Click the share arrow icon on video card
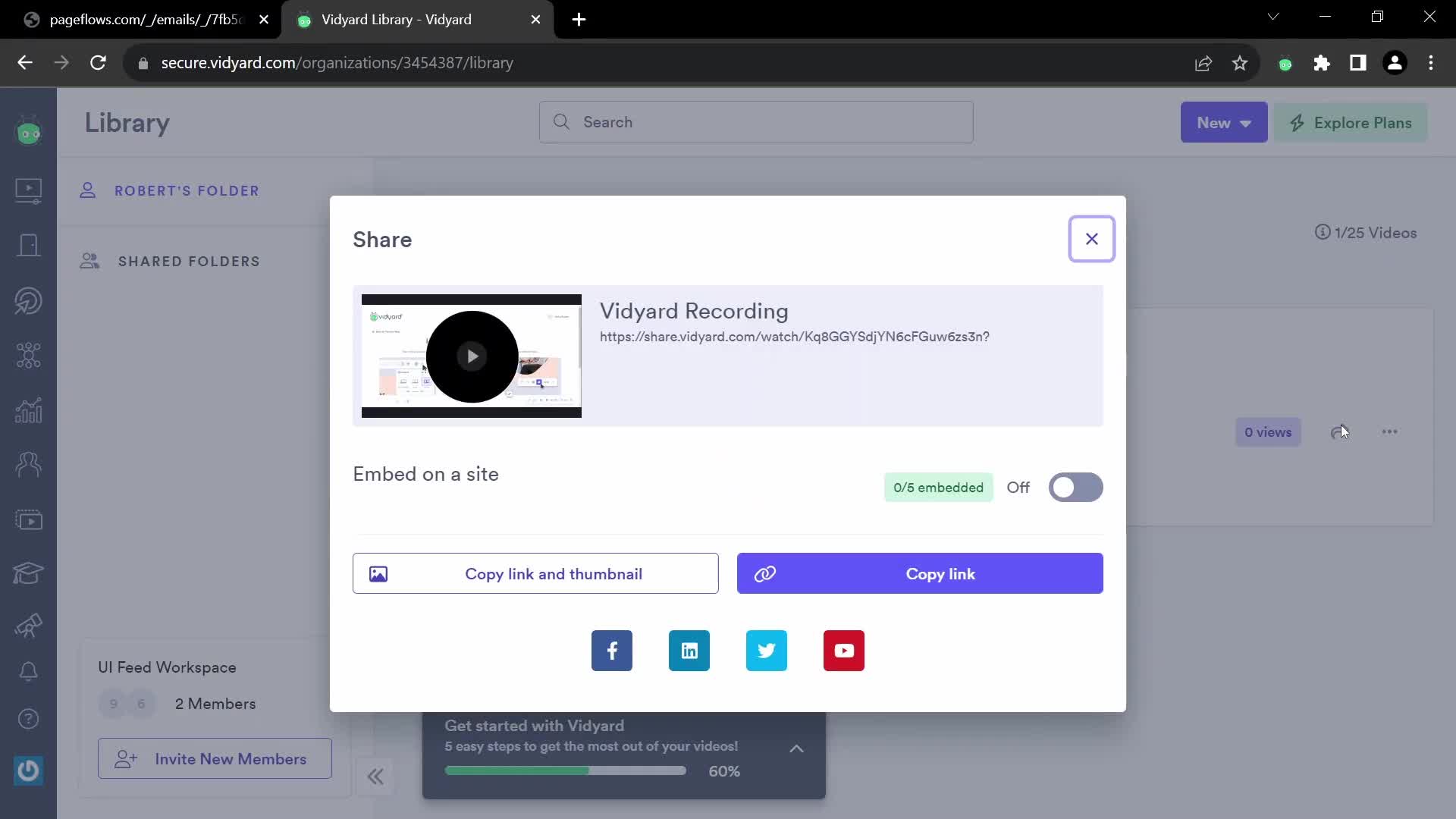 1339,432
